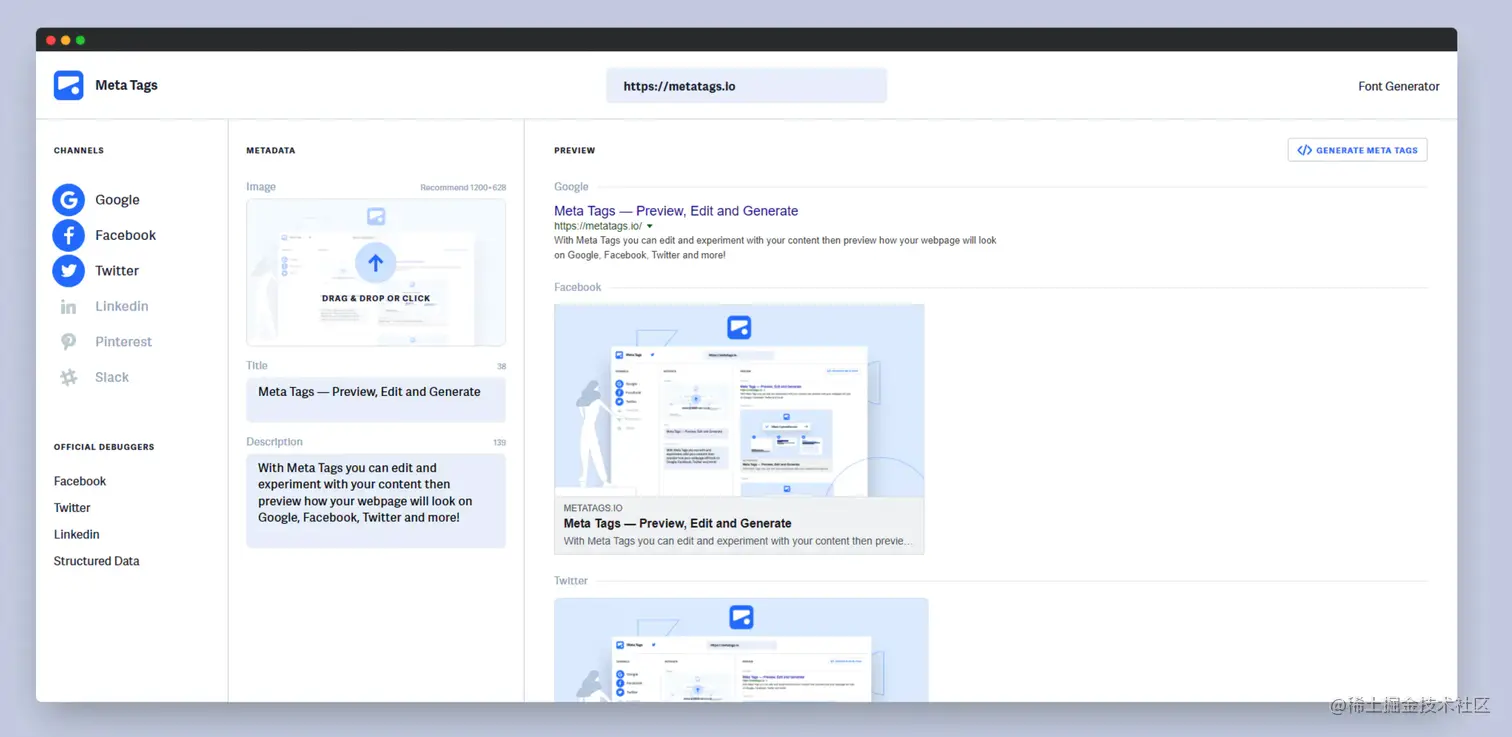Image resolution: width=1512 pixels, height=737 pixels.
Task: Click the Slack channel label text
Action: pyautogui.click(x=112, y=377)
